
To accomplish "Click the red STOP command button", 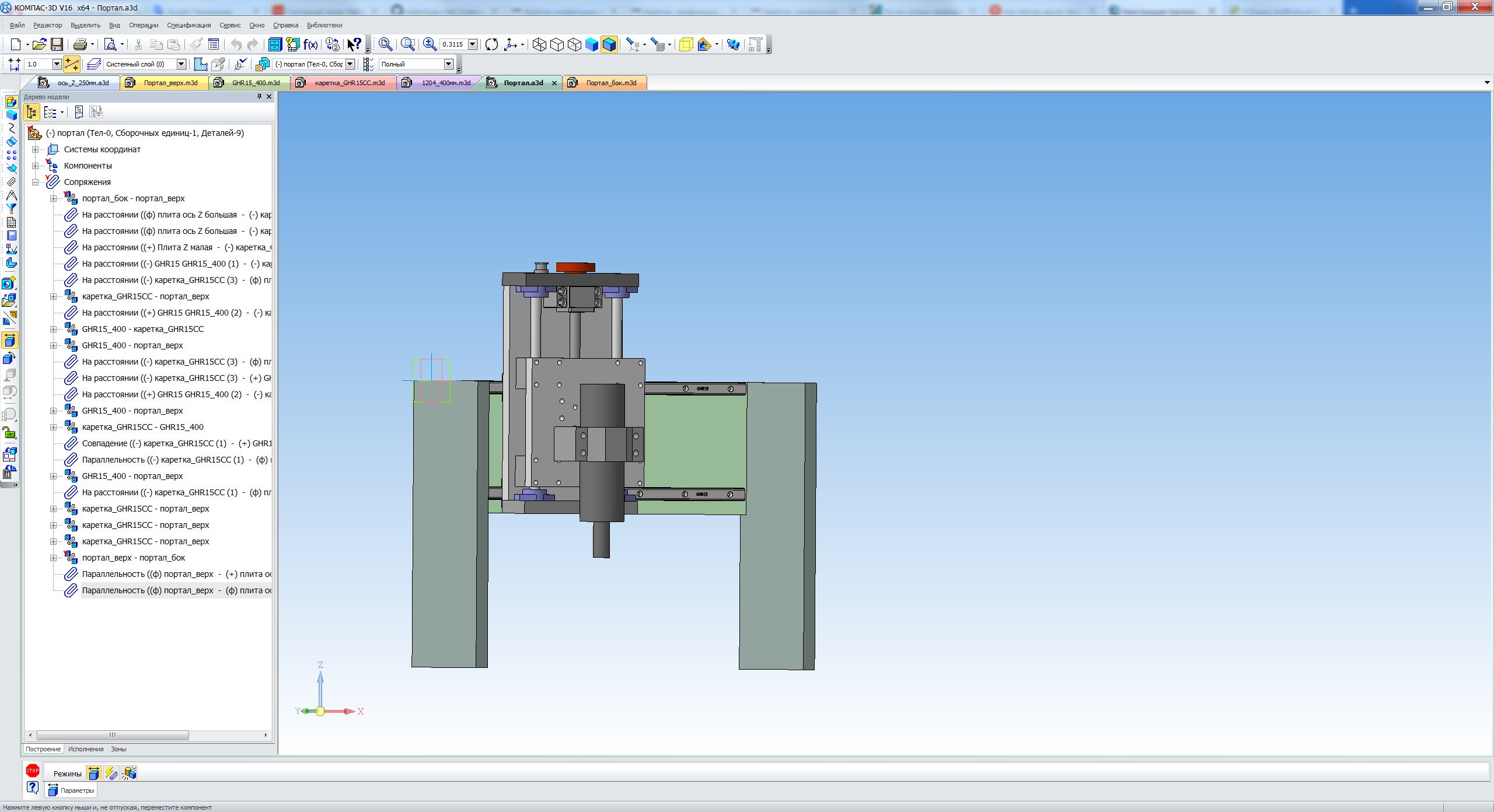I will point(33,771).
